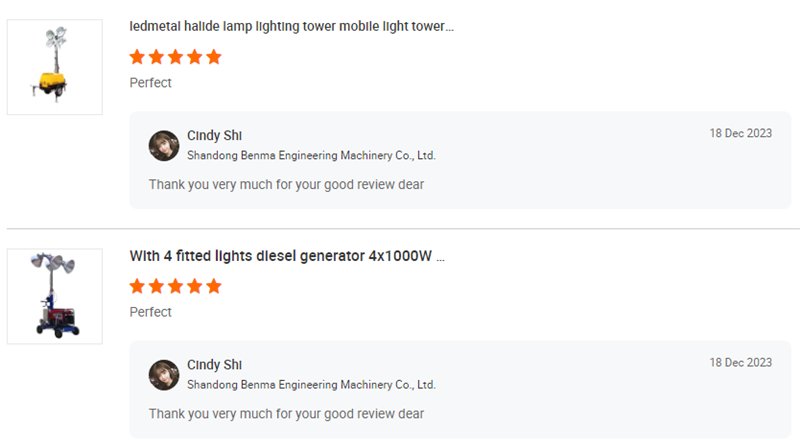Viewport: 800px width, 448px height.
Task: Select the Cindy Shi name in the top reply
Action: [214, 136]
